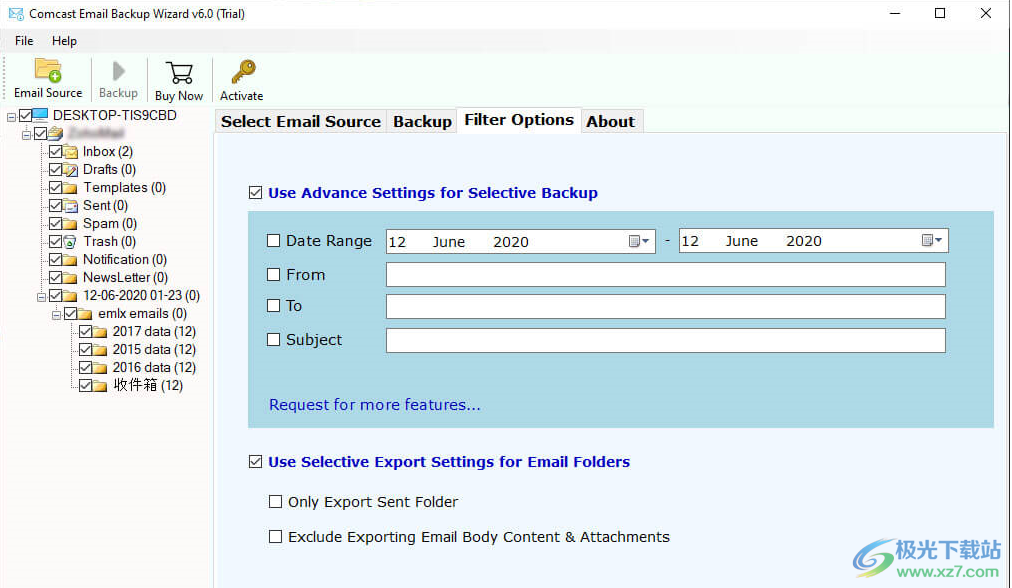Select Trash (0) tree label
The width and height of the screenshot is (1012, 588).
pyautogui.click(x=109, y=241)
